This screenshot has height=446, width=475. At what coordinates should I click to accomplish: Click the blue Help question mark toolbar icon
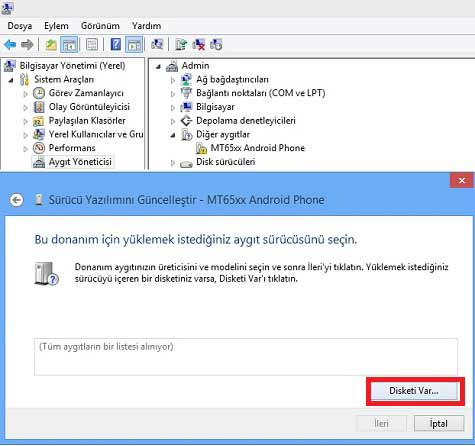pos(115,44)
